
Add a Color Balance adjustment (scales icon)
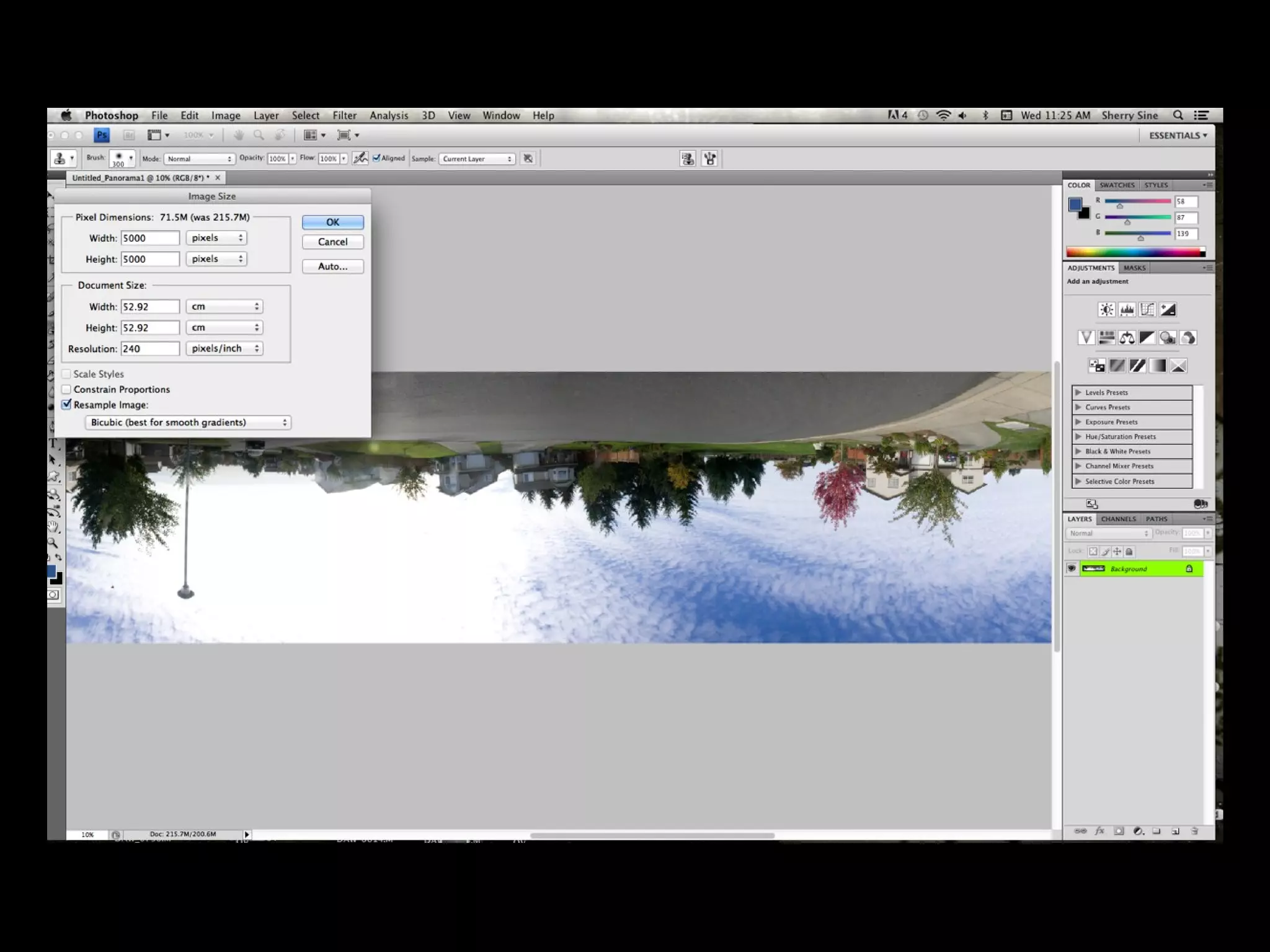pyautogui.click(x=1127, y=338)
